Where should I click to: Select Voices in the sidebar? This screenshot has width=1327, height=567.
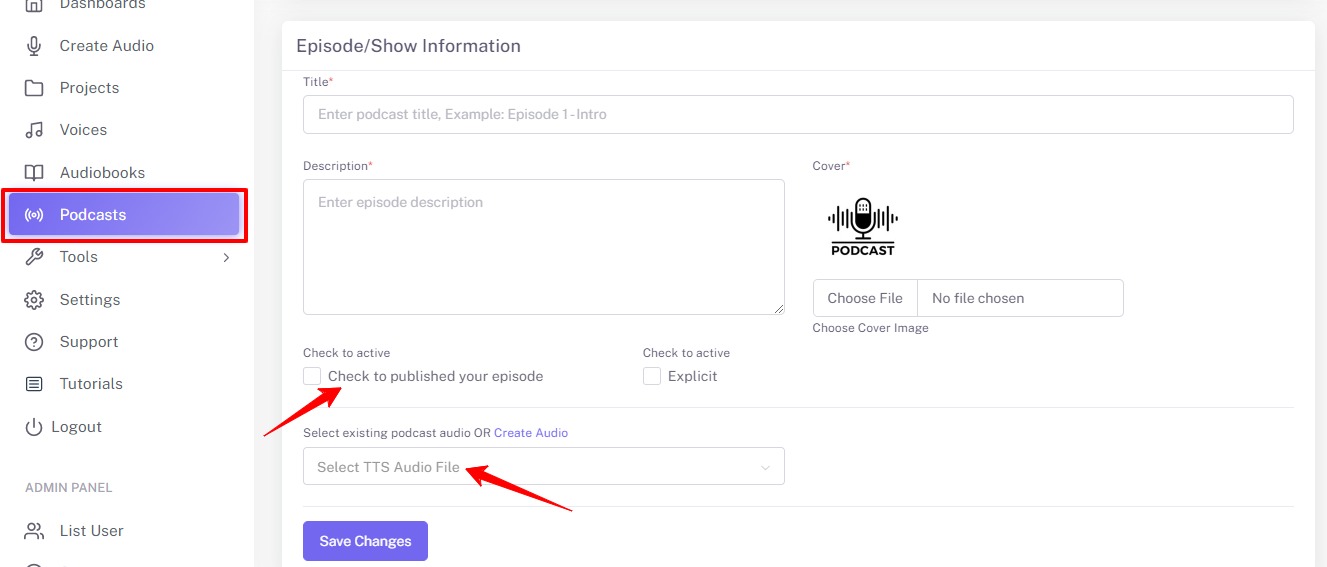click(x=83, y=130)
